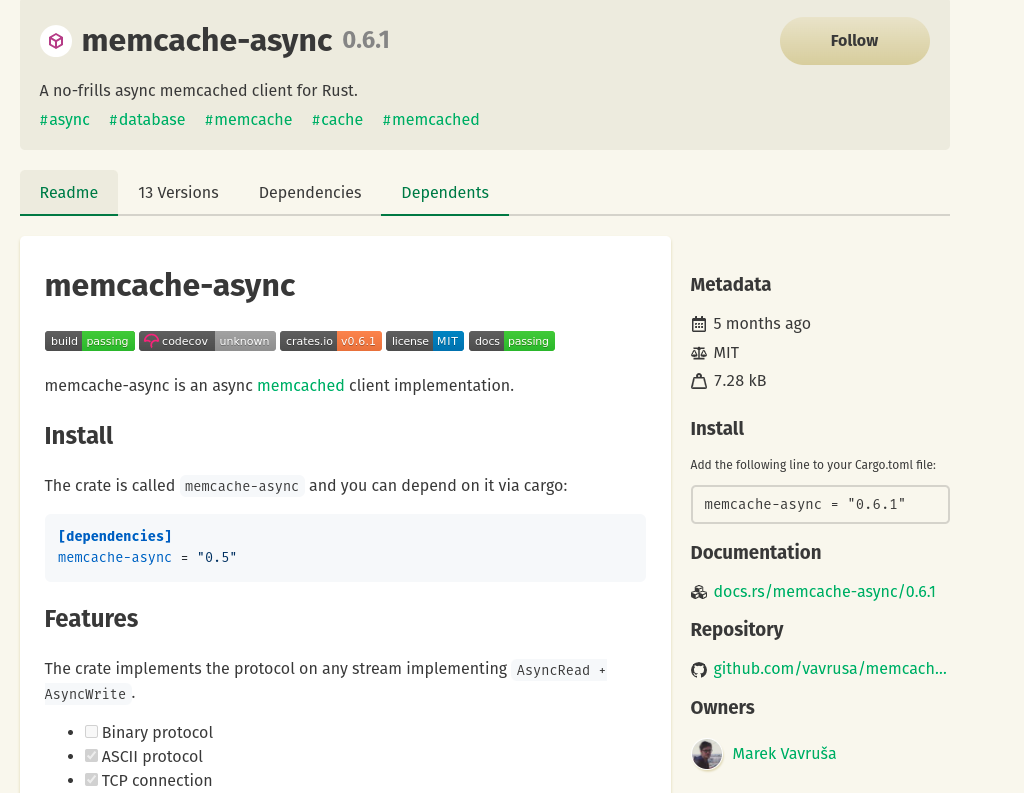1024x793 pixels.
Task: Open docs.rs/memcache-async/0.6.1 documentation link
Action: click(824, 592)
